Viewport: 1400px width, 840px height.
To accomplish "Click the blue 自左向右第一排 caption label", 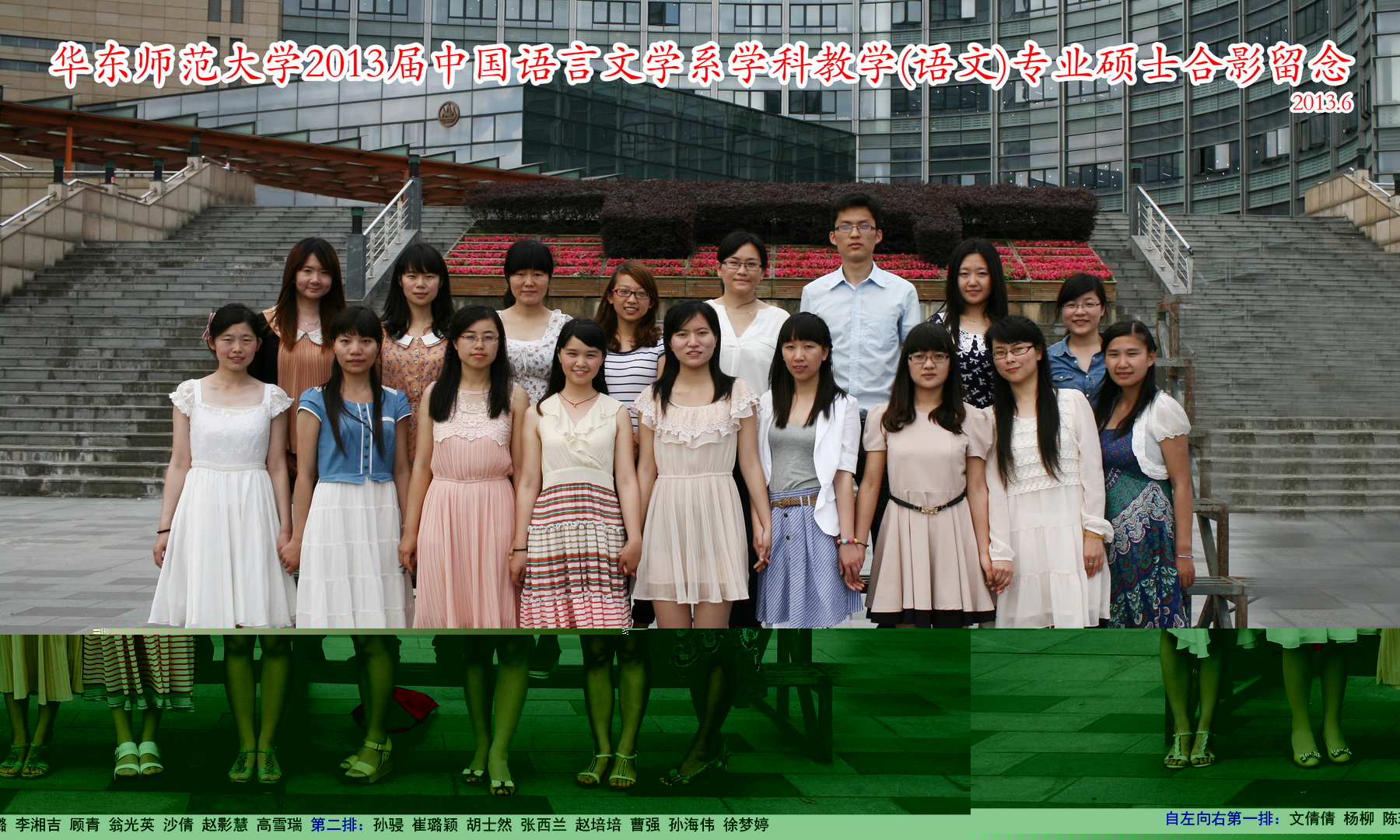I will 1222,819.
